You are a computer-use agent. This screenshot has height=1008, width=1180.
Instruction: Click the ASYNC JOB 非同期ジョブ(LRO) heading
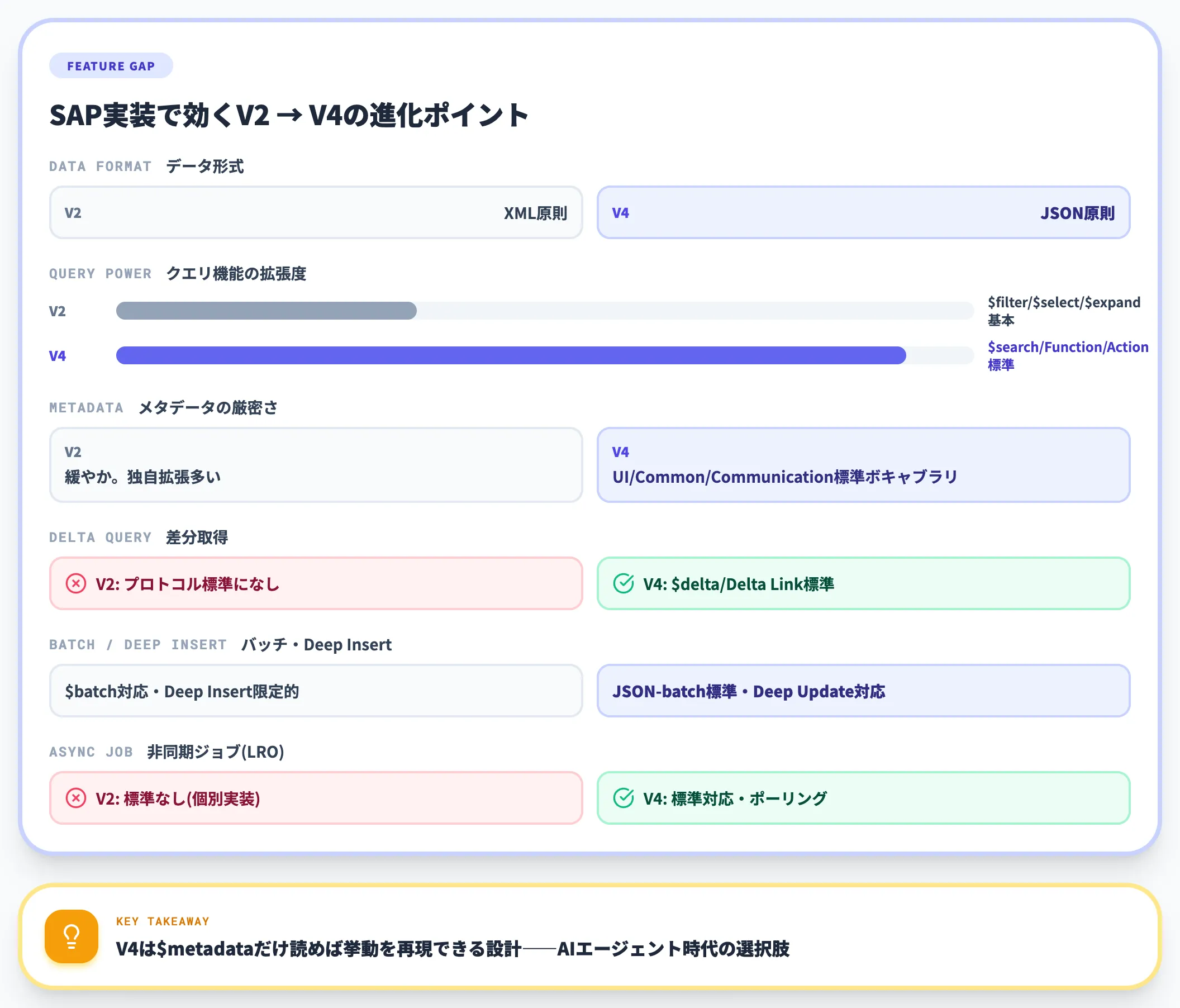coord(167,752)
